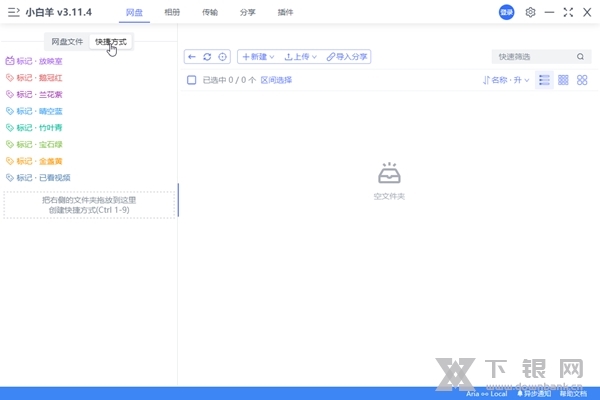The height and width of the screenshot is (400, 600).
Task: Click the tag icon beside 鹅冠红
Action: (x=10, y=78)
